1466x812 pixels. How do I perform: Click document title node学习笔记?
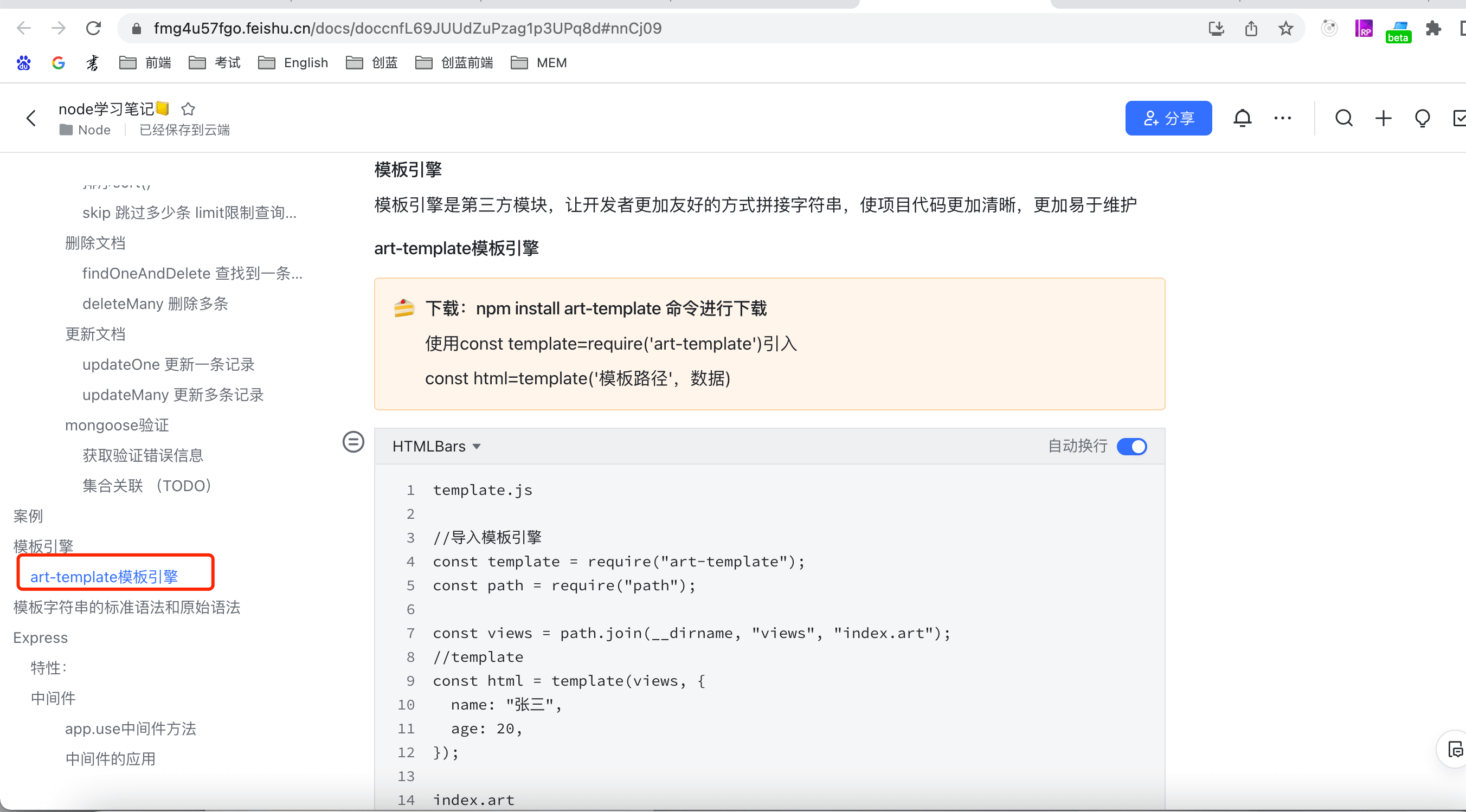pyautogui.click(x=106, y=109)
